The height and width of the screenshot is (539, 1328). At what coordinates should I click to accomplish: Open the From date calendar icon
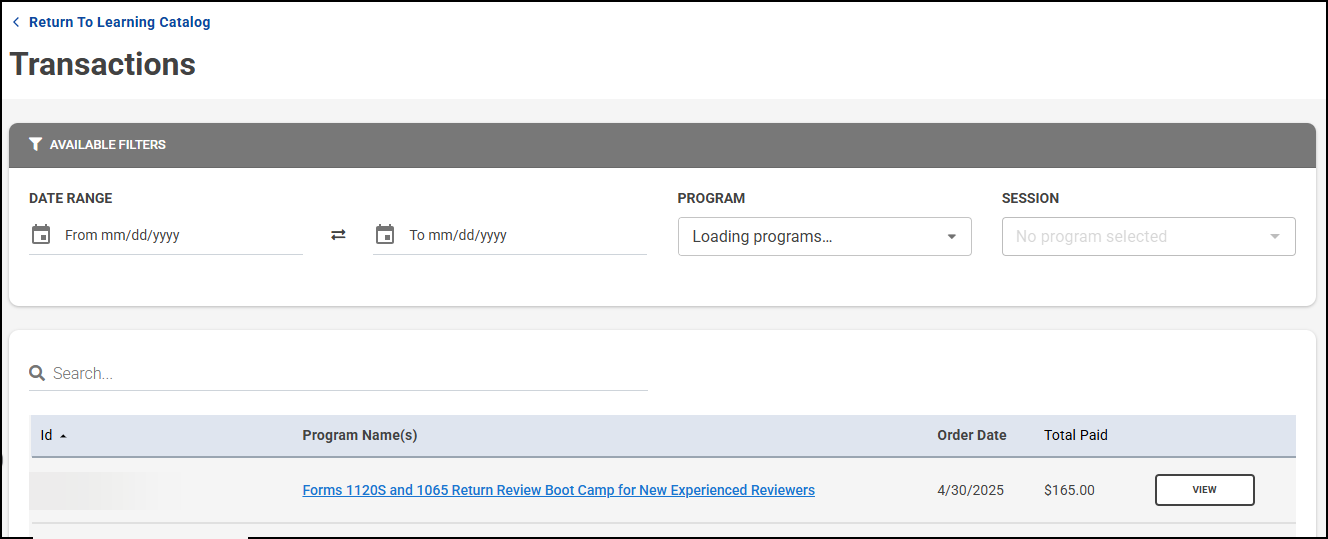pos(41,235)
